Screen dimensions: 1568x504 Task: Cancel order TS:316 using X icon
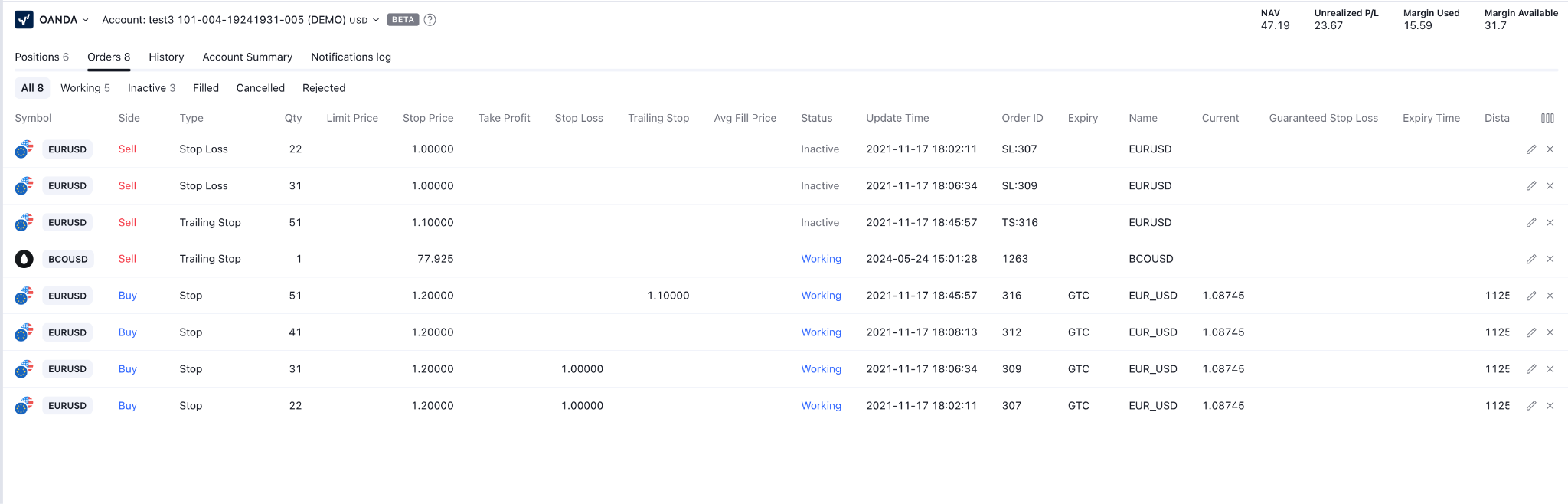coord(1550,223)
